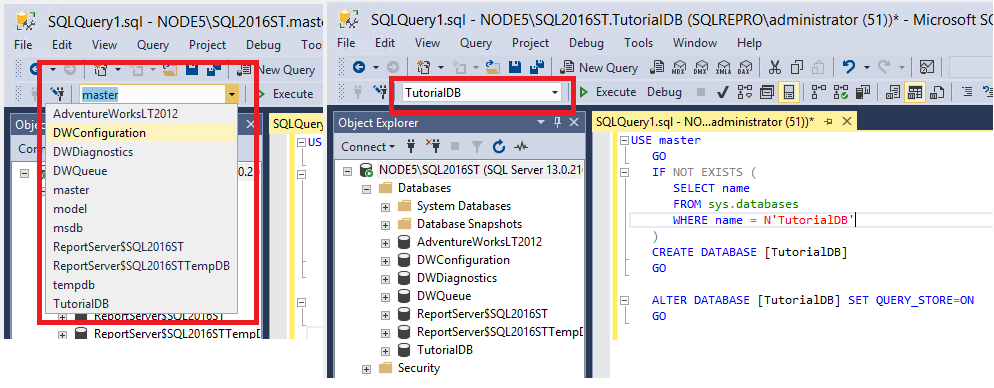Click the Change Connection icon left of TutorialDB

click(x=380, y=93)
